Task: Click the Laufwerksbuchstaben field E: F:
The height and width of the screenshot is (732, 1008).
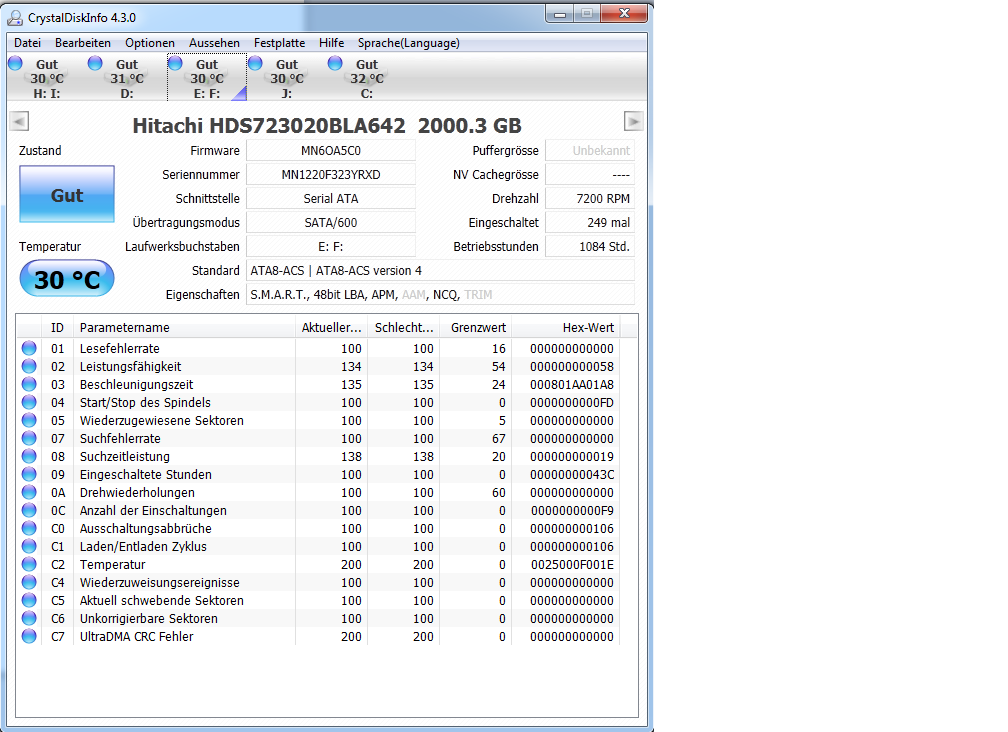Action: tap(331, 247)
